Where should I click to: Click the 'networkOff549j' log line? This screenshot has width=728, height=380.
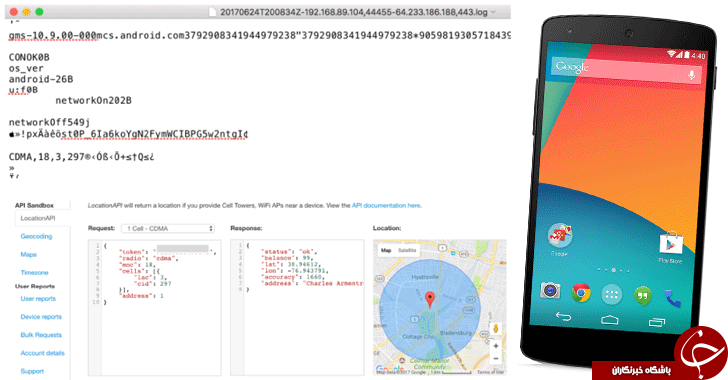49,123
